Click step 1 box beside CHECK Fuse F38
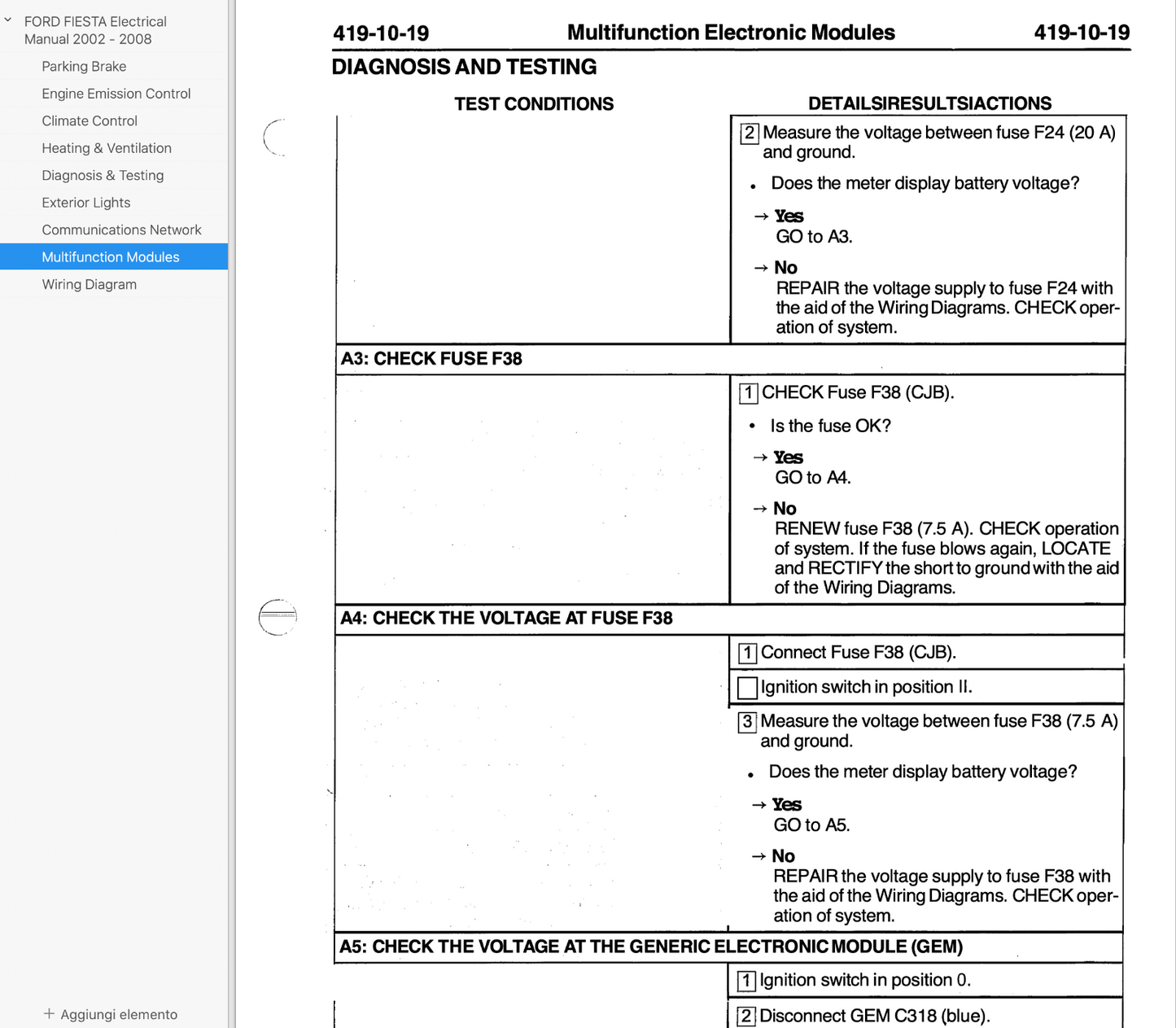The width and height of the screenshot is (1176, 1028). 748,393
